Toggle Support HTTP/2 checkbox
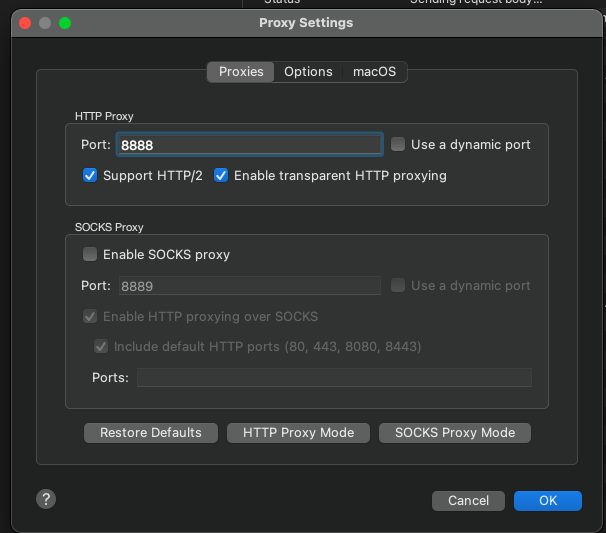Viewport: 606px width, 533px height. coord(90,175)
